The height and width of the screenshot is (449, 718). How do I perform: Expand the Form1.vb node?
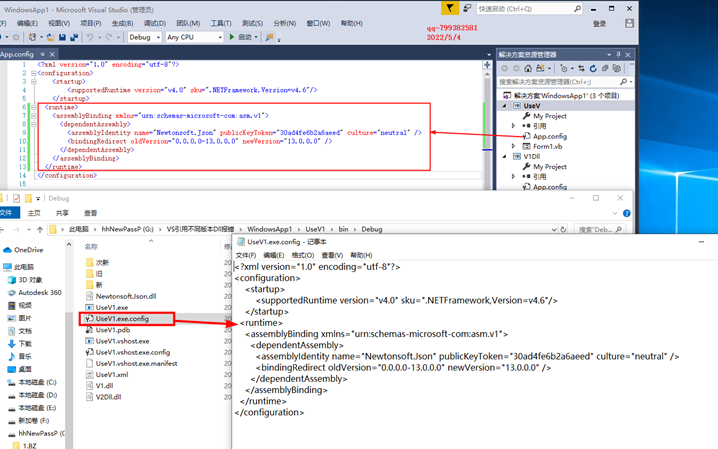point(513,146)
